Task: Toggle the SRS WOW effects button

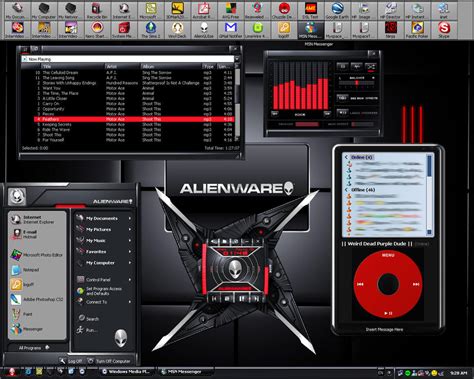Action: click(342, 98)
